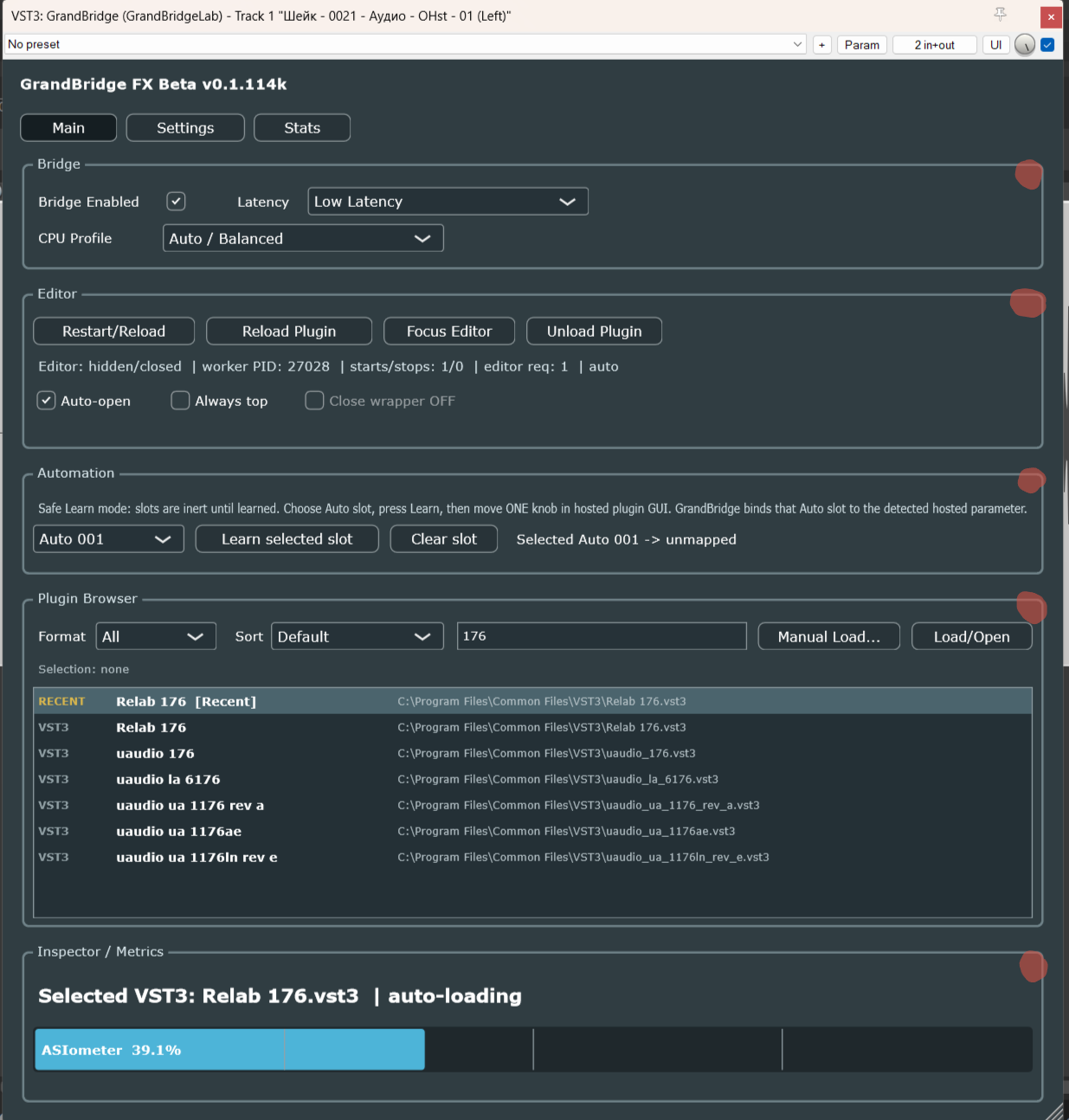Viewport: 1069px width, 1120px height.
Task: Click the Selected VST3: Relab 176.vst3 heading
Action: tap(198, 996)
